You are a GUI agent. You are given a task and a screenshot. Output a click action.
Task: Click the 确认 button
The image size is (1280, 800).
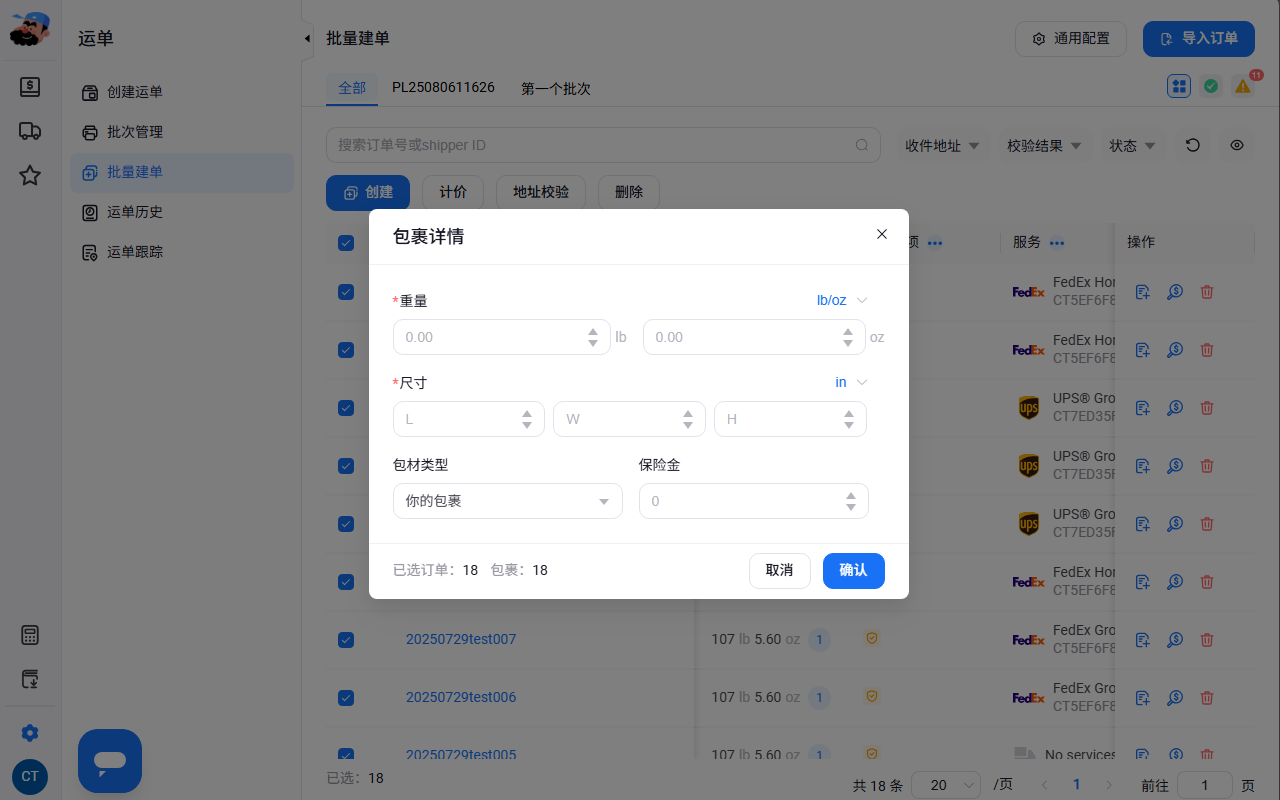(854, 570)
